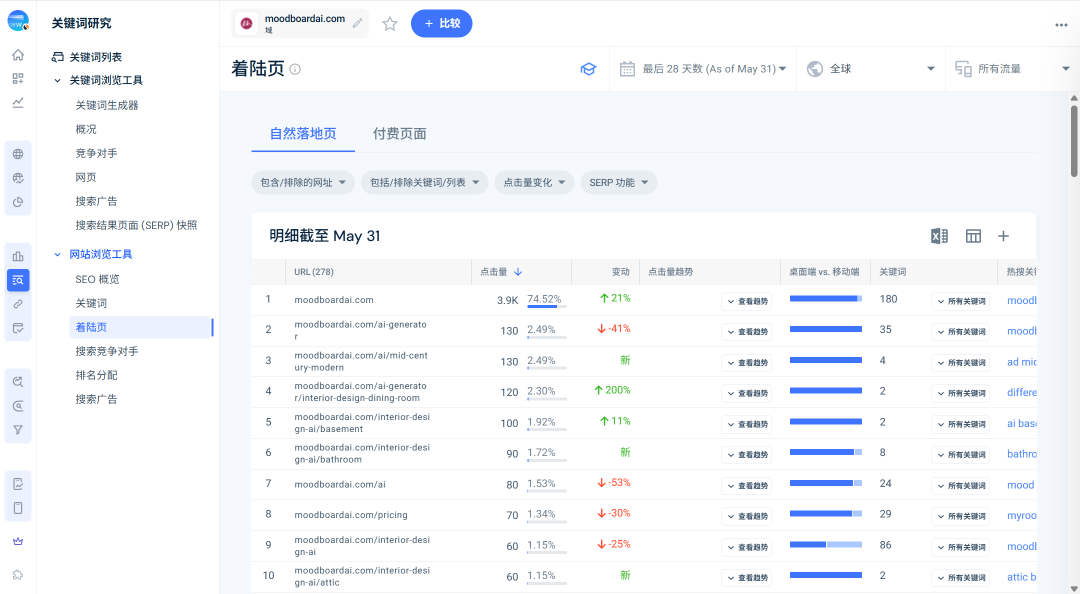This screenshot has width=1080, height=594.
Task: Open the 包括/排除关键词/列表 filter
Action: click(x=424, y=183)
